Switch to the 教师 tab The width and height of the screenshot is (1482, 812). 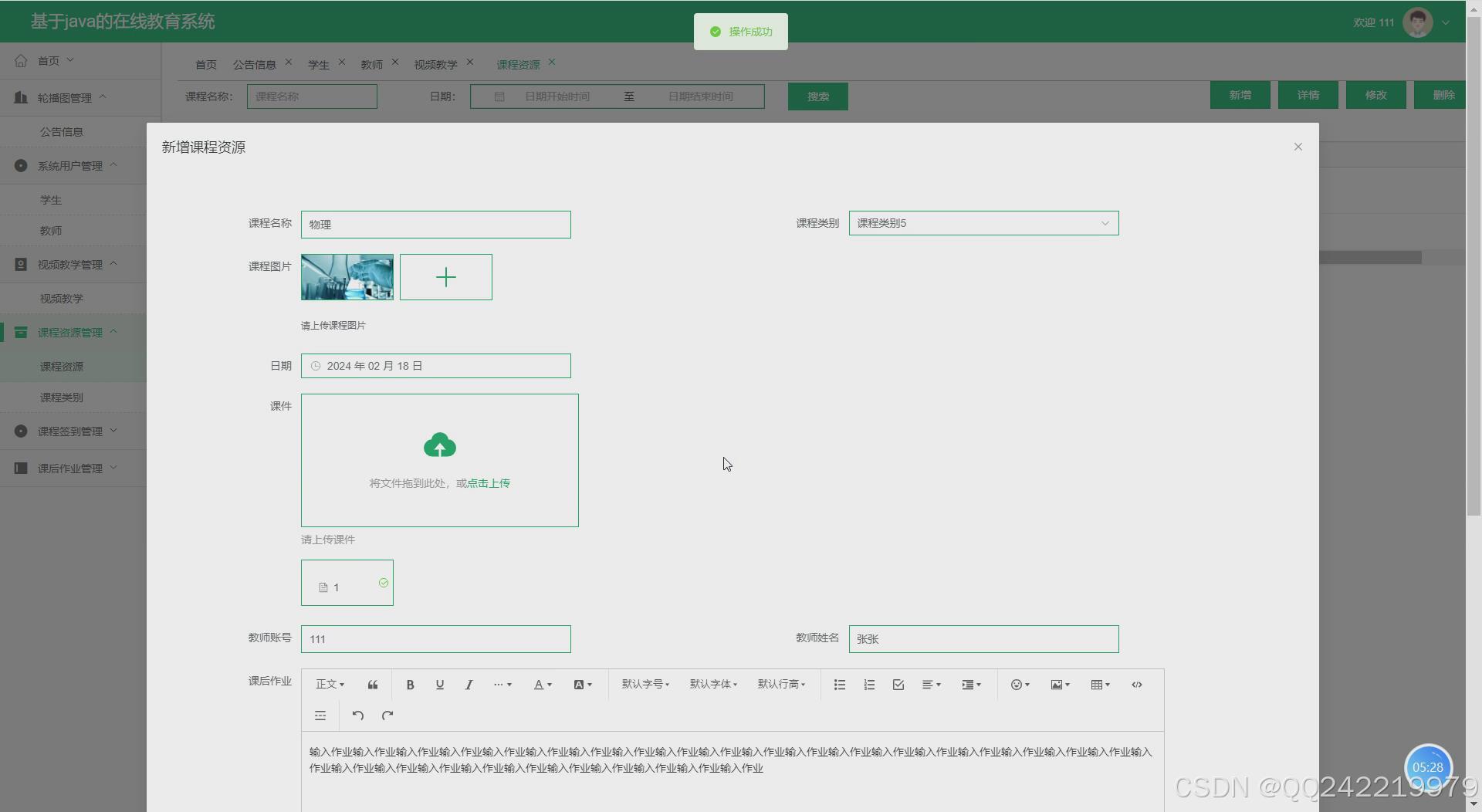(372, 64)
